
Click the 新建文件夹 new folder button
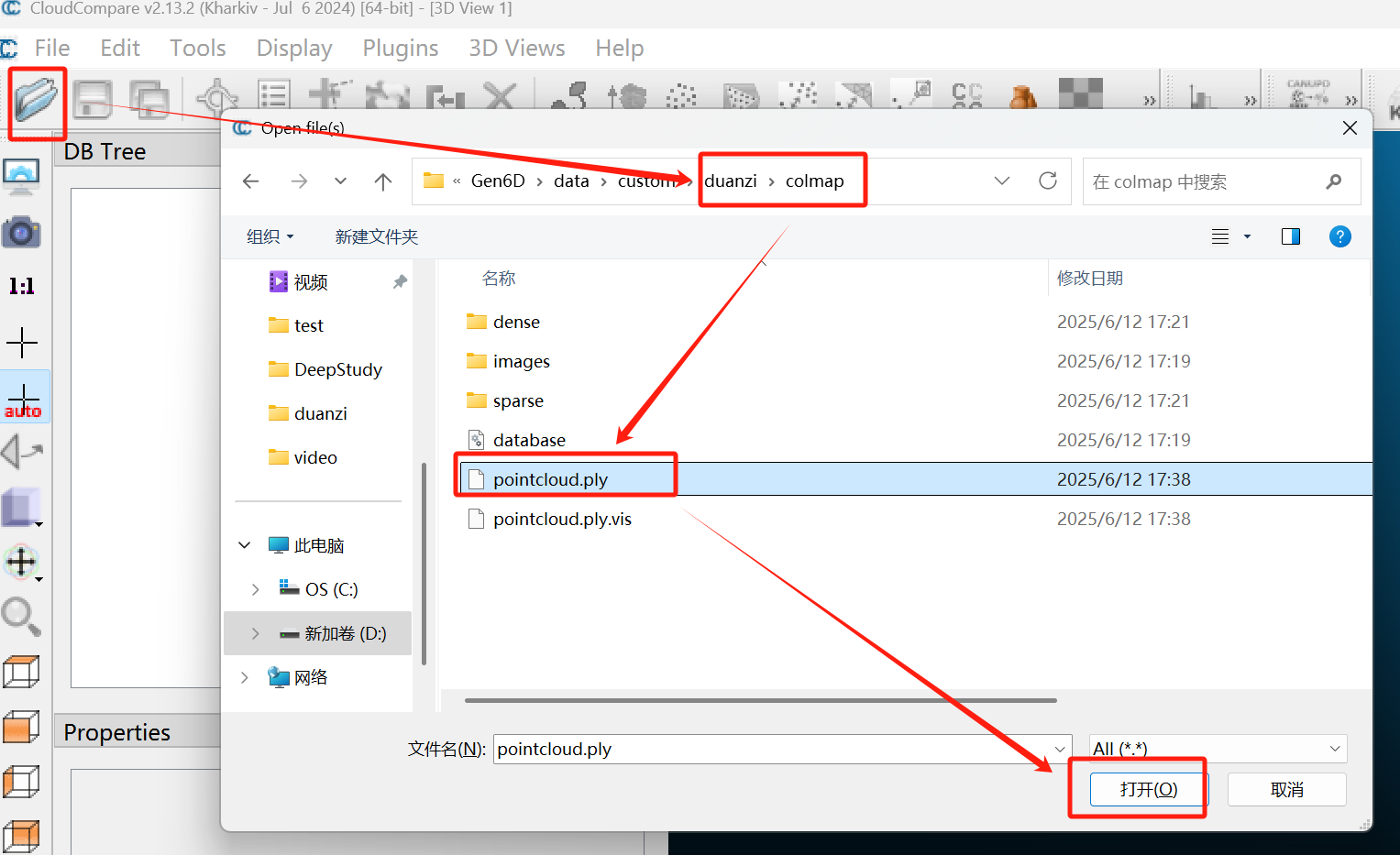coord(377,236)
